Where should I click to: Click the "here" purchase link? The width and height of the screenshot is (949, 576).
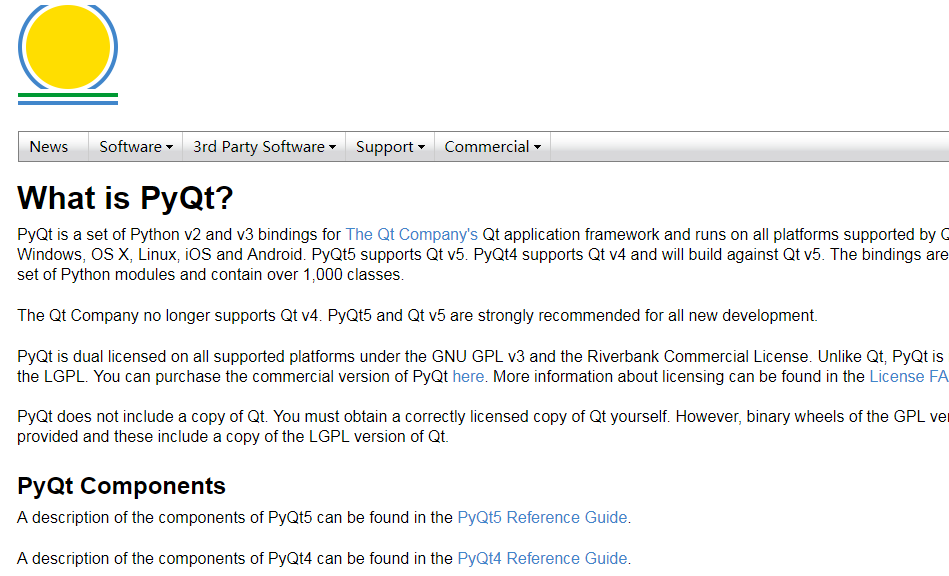click(468, 377)
